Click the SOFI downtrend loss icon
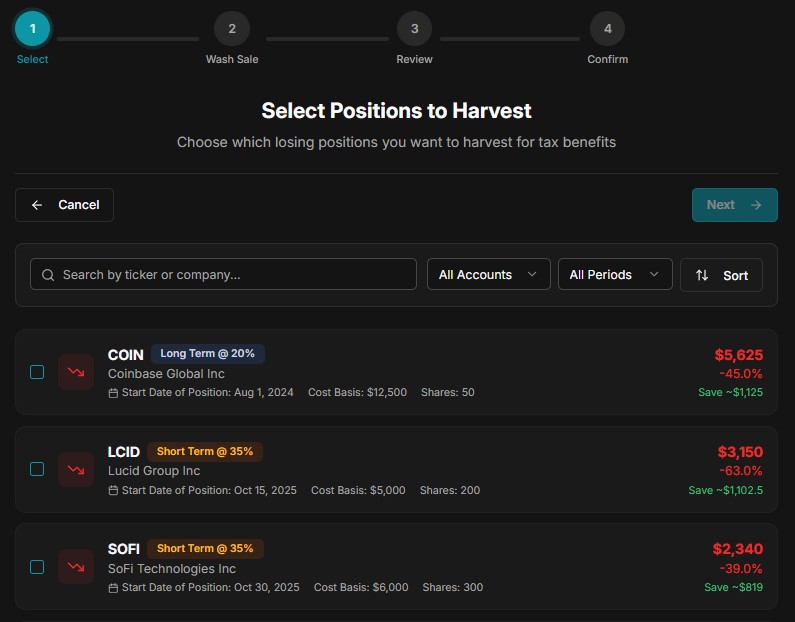Image resolution: width=795 pixels, height=622 pixels. point(76,567)
